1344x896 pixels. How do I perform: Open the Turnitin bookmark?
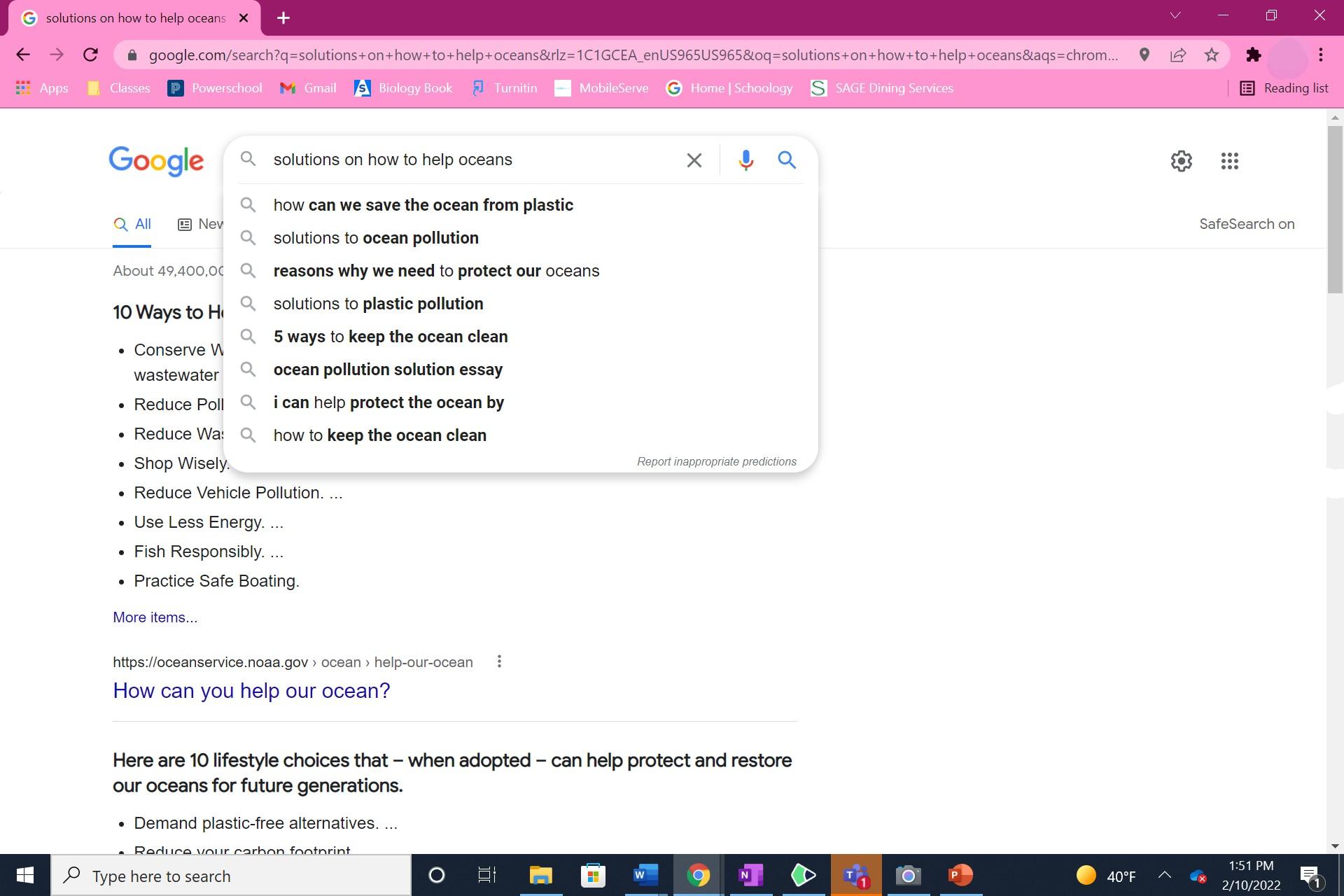pyautogui.click(x=504, y=87)
